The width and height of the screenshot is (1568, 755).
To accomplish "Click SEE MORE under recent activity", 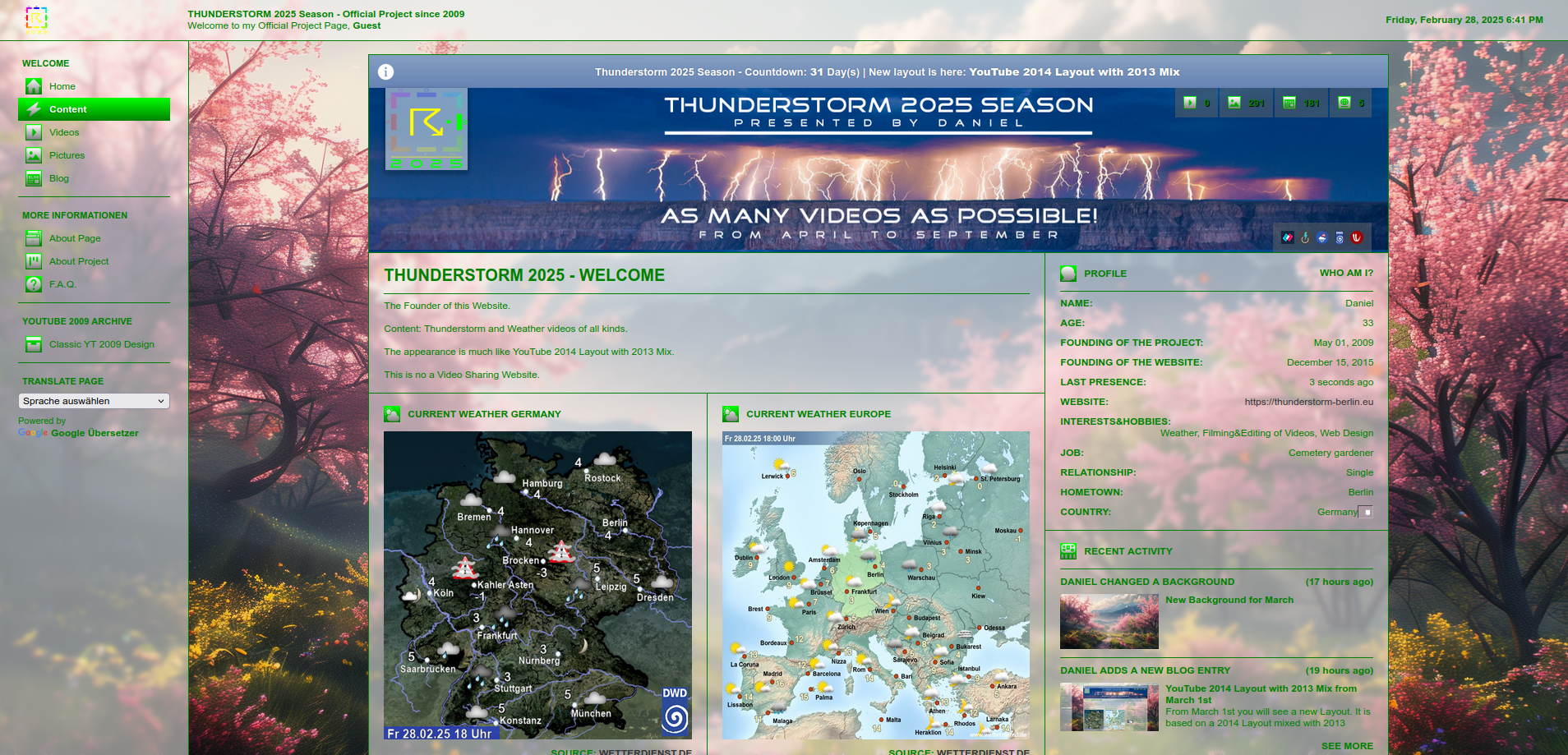I will tap(1346, 746).
